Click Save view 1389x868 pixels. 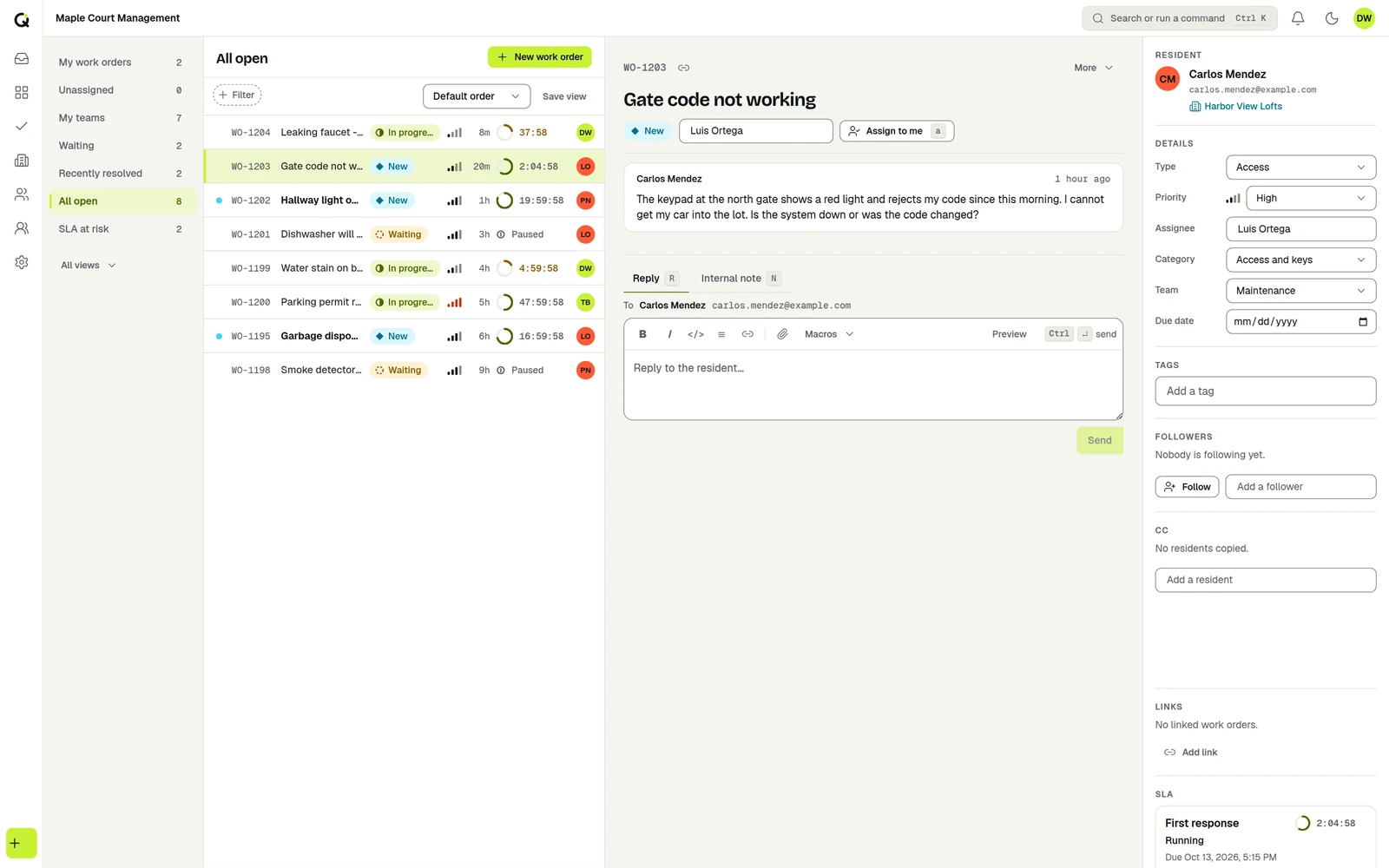564,96
